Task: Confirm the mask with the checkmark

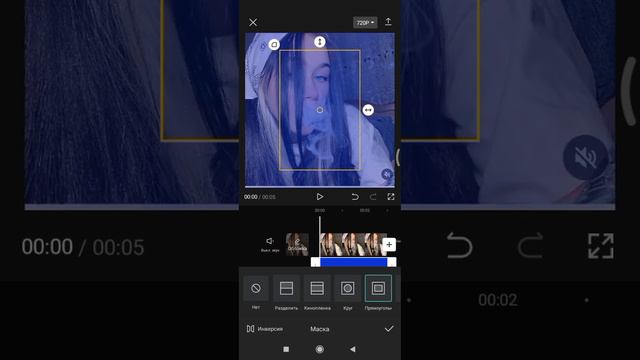Action: [x=389, y=329]
